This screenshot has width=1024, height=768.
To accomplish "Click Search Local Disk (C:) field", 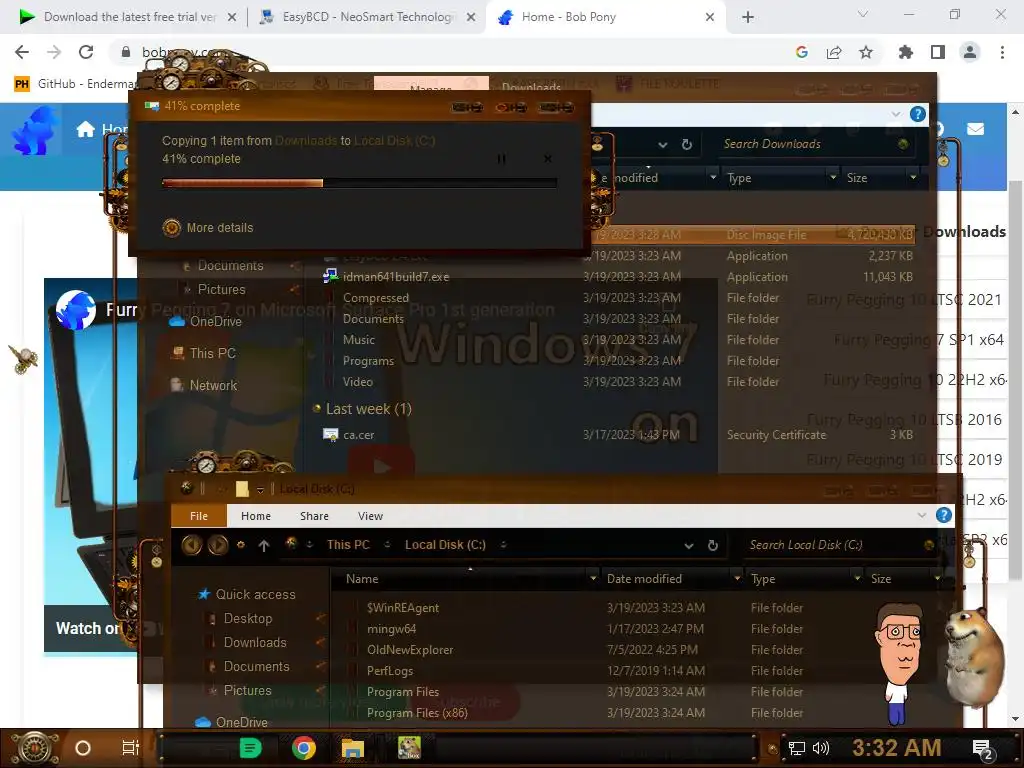I will pos(837,545).
